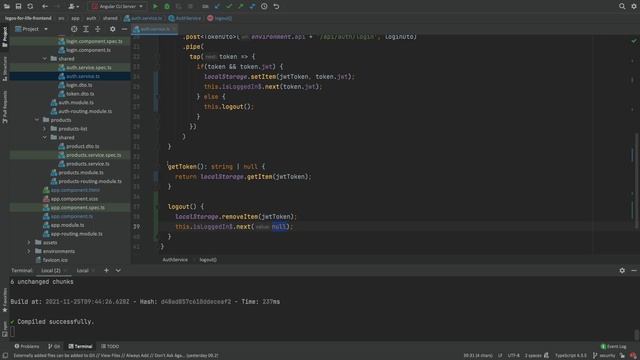Open Terminal panel gear settings

(622, 270)
